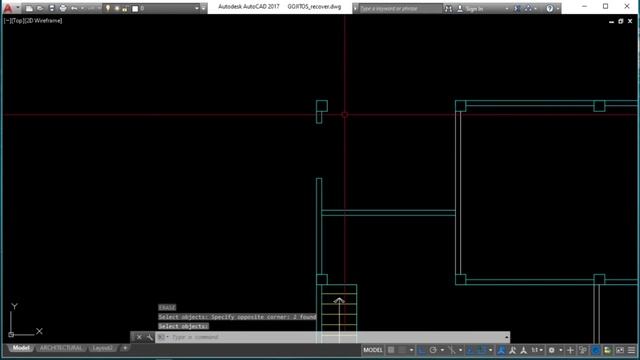Open object snap settings dropdown
Screen dimensions: 640x360
(x=491, y=350)
